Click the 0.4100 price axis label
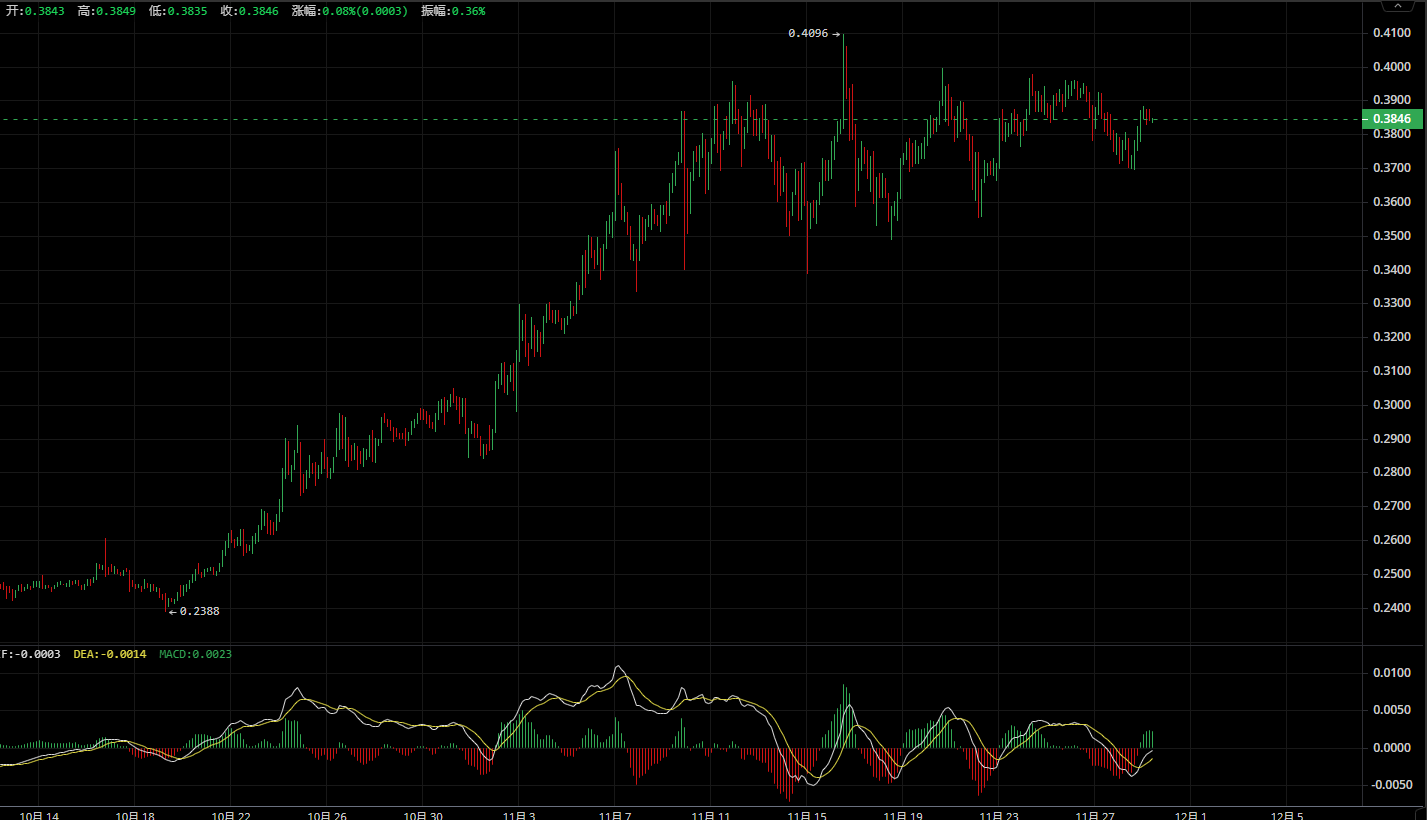This screenshot has height=820, width=1427. [1391, 33]
